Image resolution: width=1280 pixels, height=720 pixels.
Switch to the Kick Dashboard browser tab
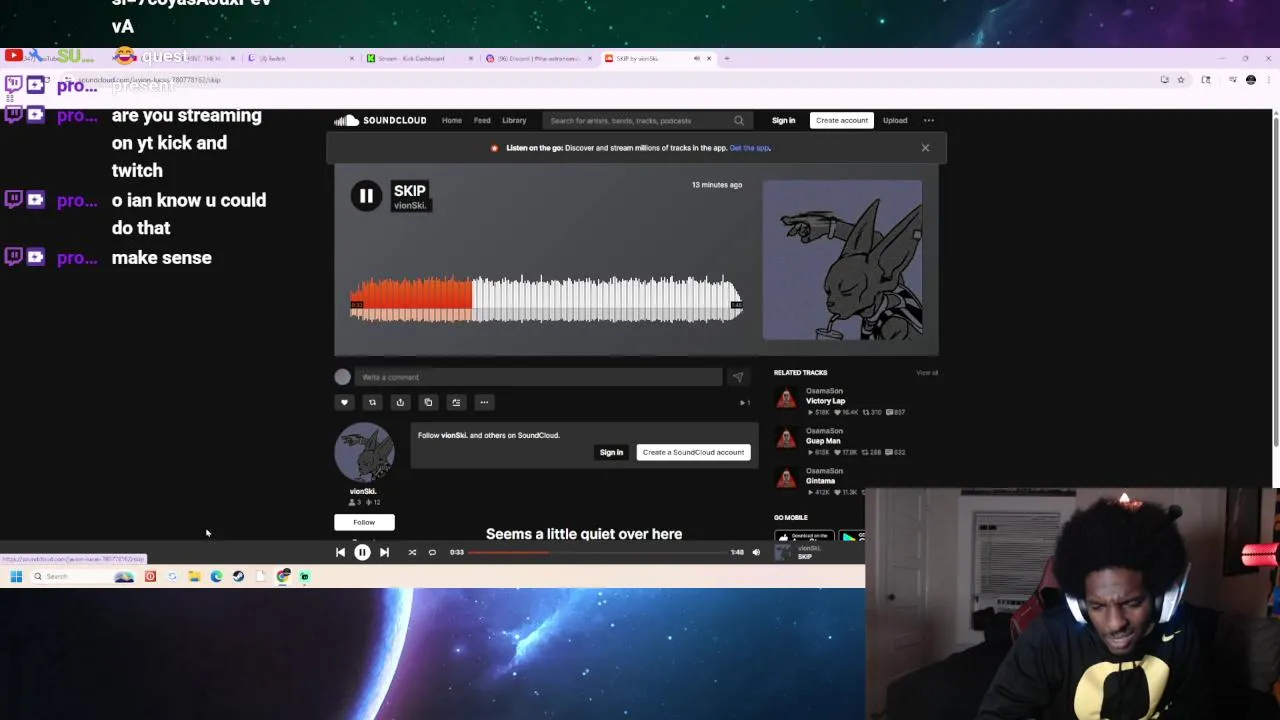pyautogui.click(x=420, y=58)
